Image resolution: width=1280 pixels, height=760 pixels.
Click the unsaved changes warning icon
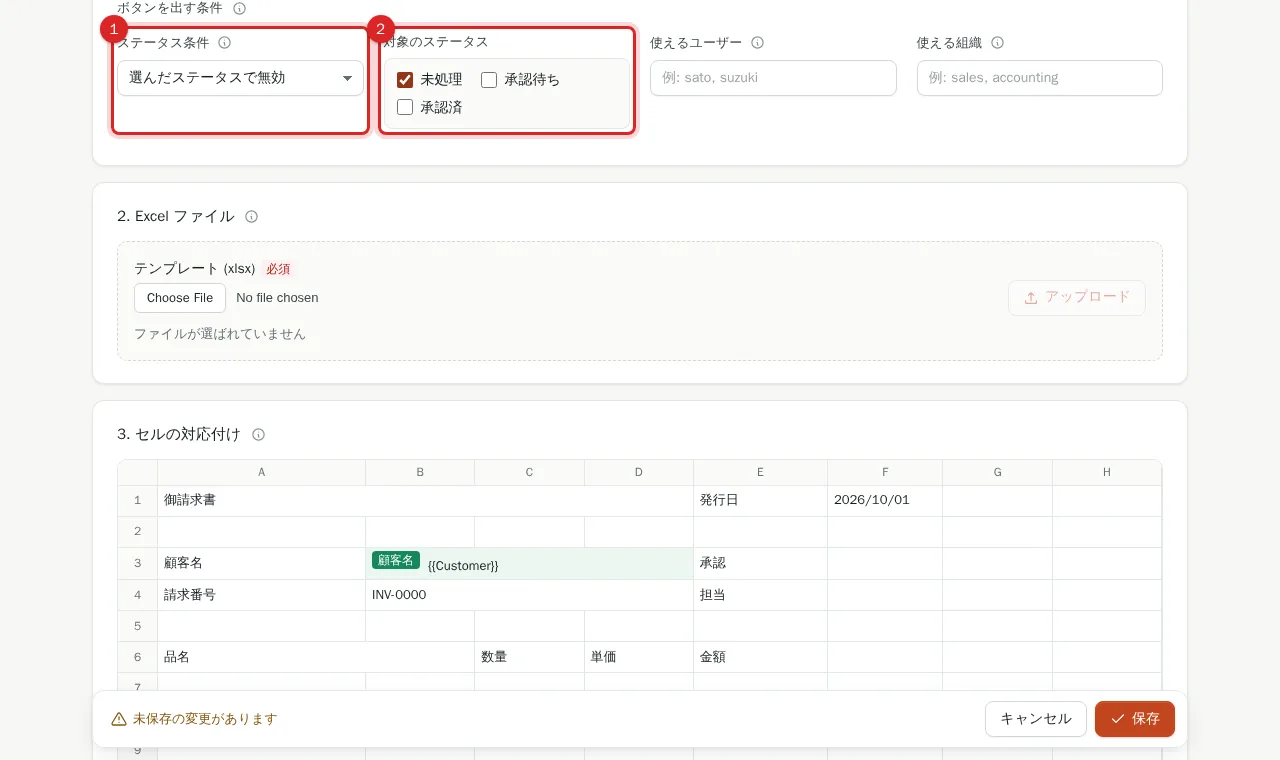[119, 719]
